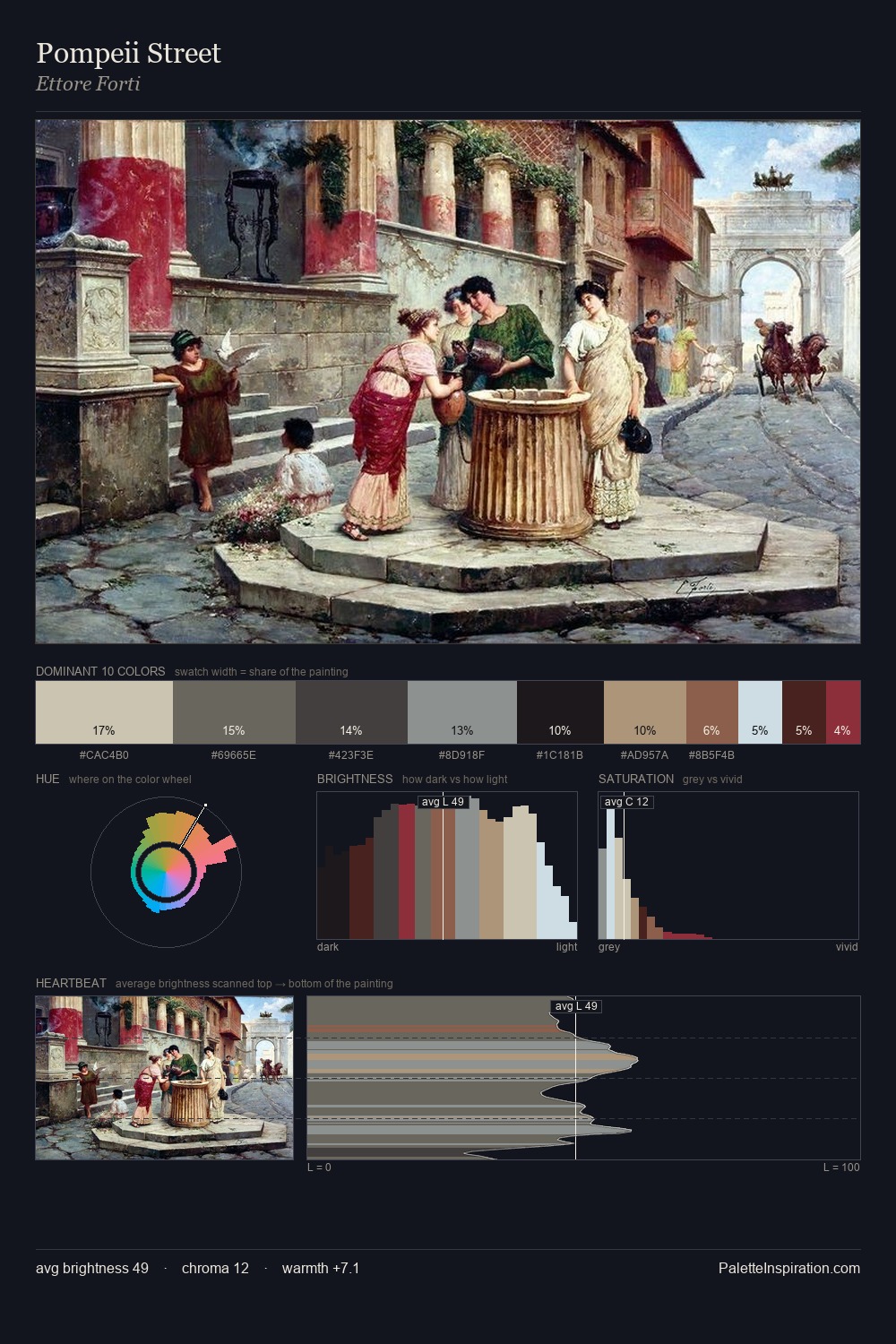The image size is (896, 1344).
Task: Select the 10% tan #AD957A swatch
Action: click(645, 712)
